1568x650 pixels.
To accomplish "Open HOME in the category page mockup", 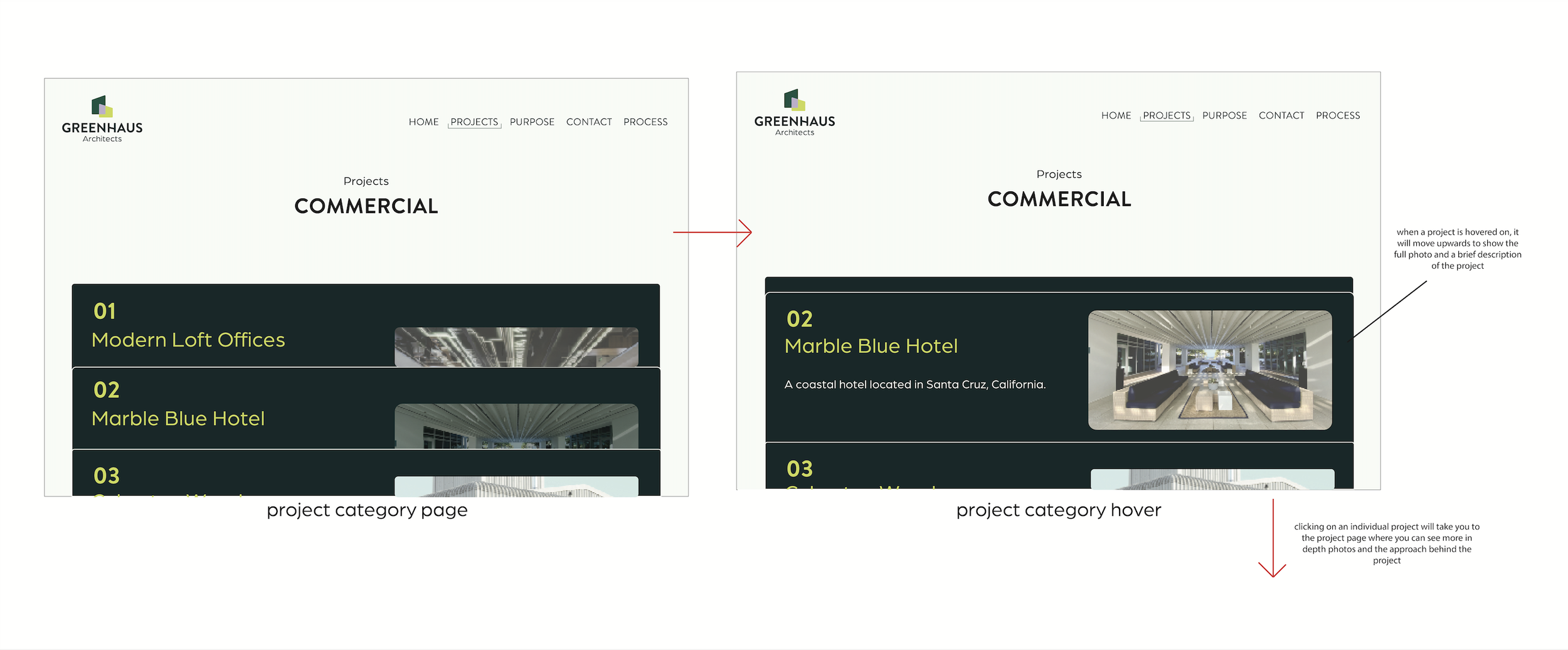I will click(424, 122).
